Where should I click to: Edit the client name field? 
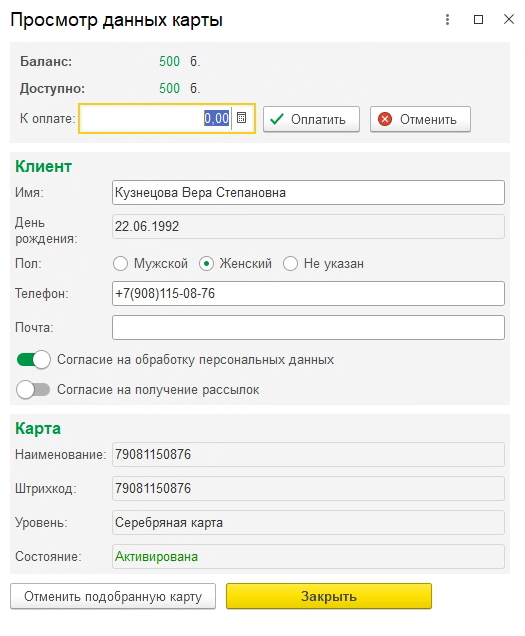coord(308,193)
